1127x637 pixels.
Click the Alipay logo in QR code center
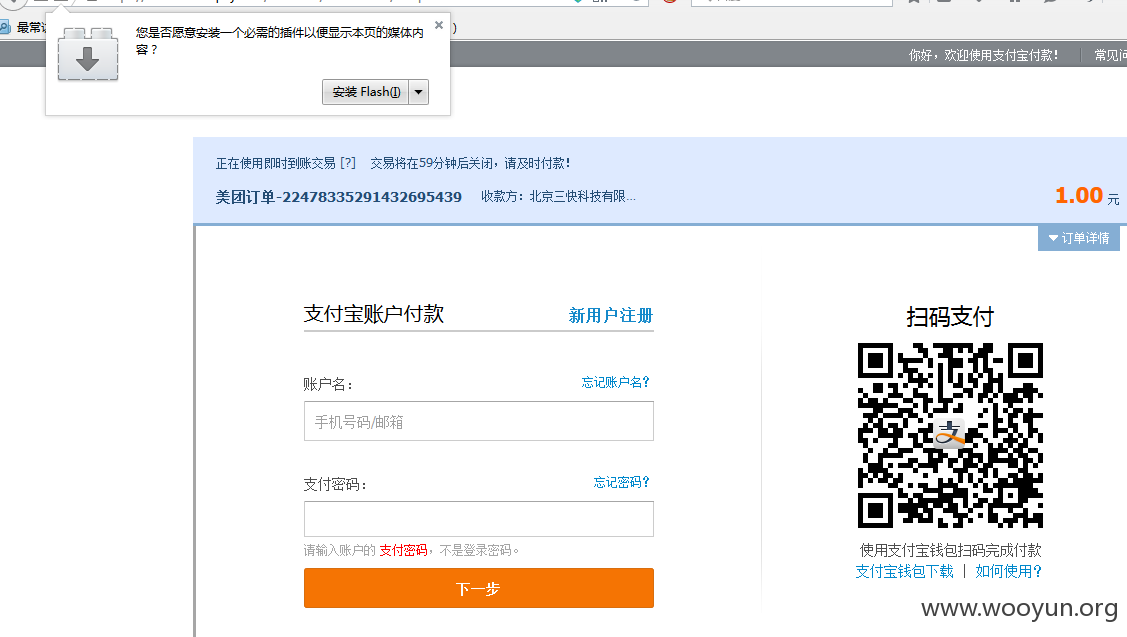(x=949, y=434)
